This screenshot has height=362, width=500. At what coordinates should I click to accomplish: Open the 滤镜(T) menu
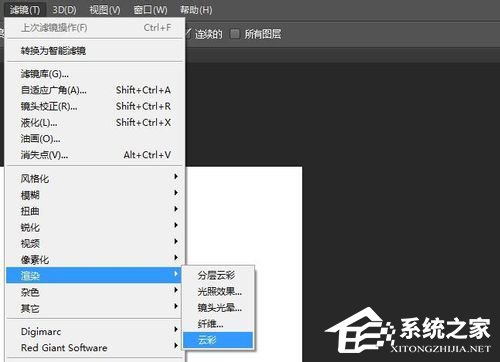[x=25, y=10]
